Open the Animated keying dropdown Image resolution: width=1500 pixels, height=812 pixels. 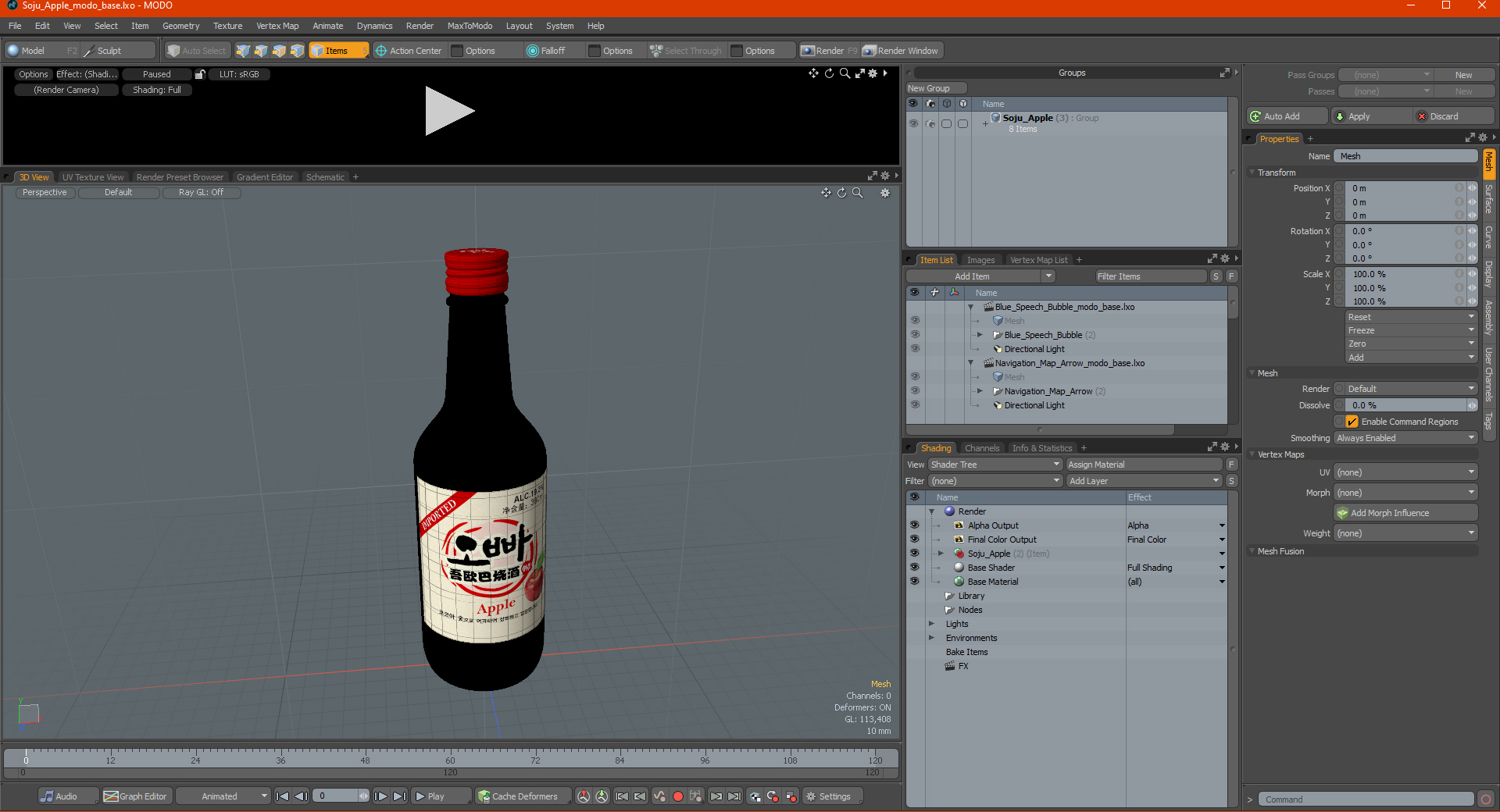[x=223, y=796]
